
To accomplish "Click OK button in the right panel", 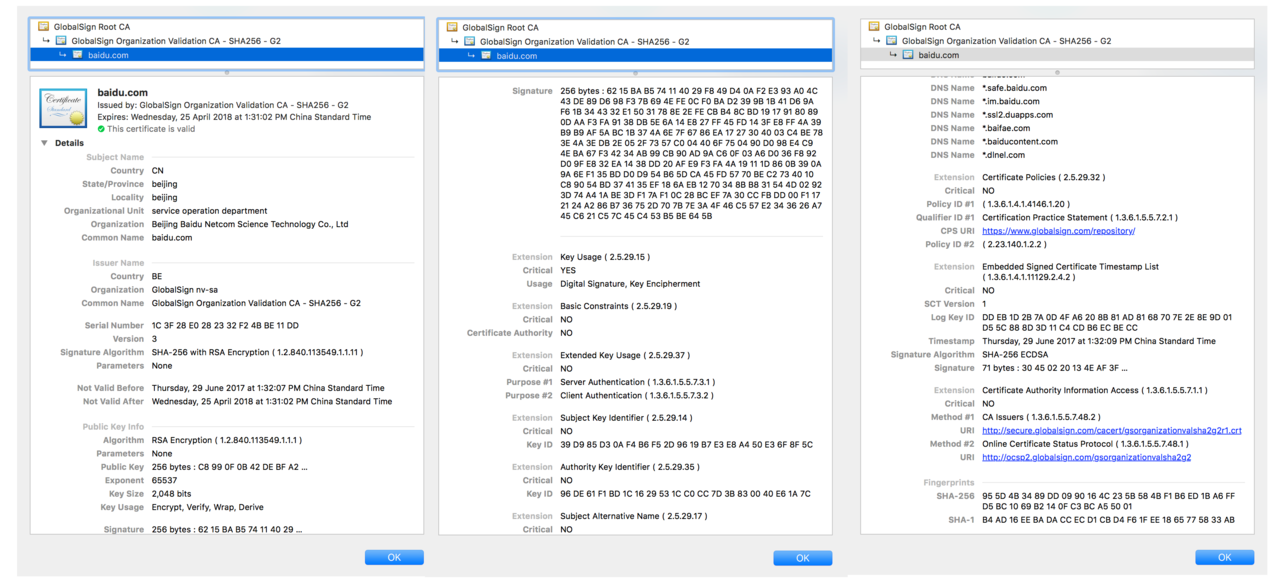I will pos(1224,558).
